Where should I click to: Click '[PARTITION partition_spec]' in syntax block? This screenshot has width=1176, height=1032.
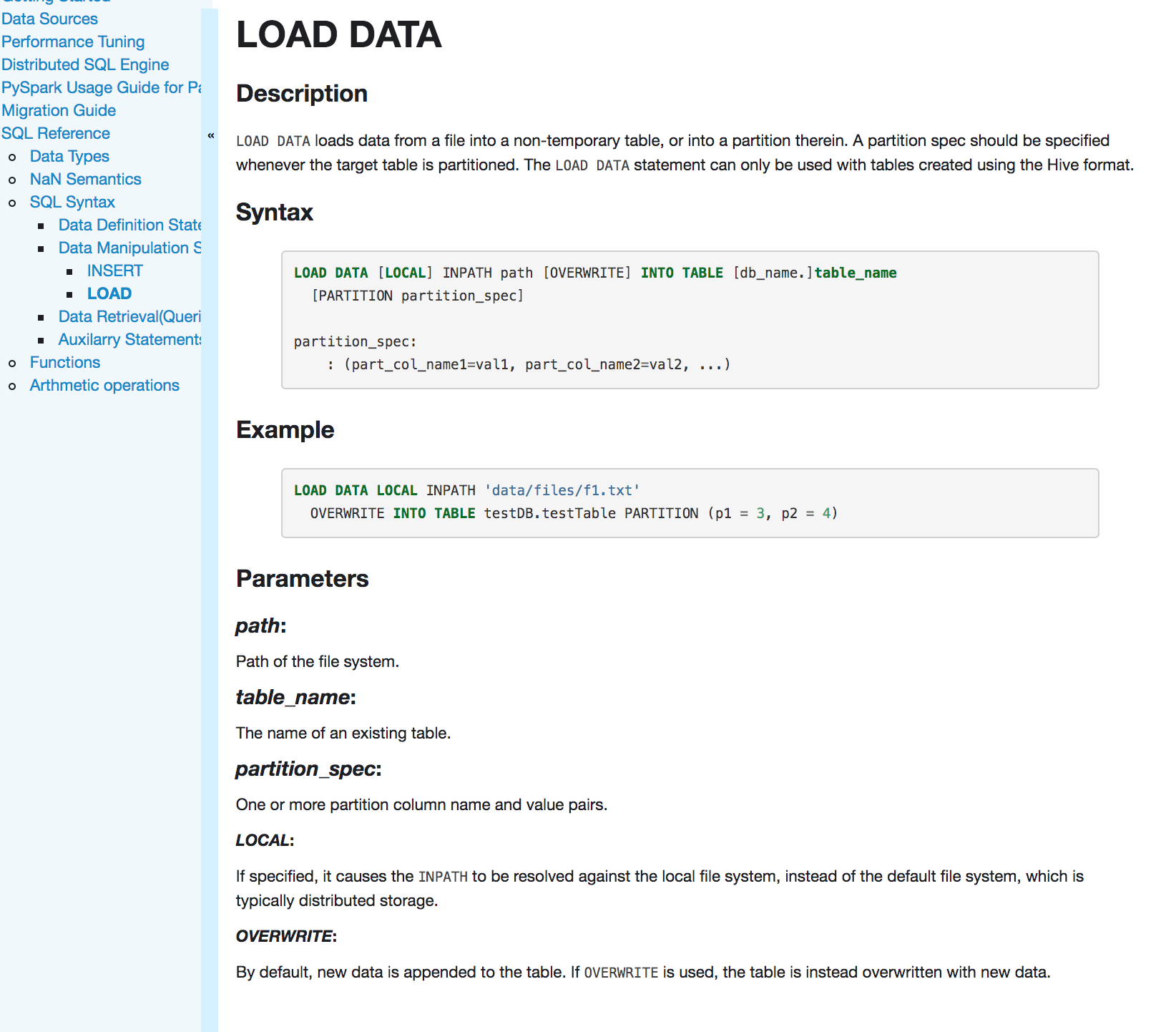[418, 296]
